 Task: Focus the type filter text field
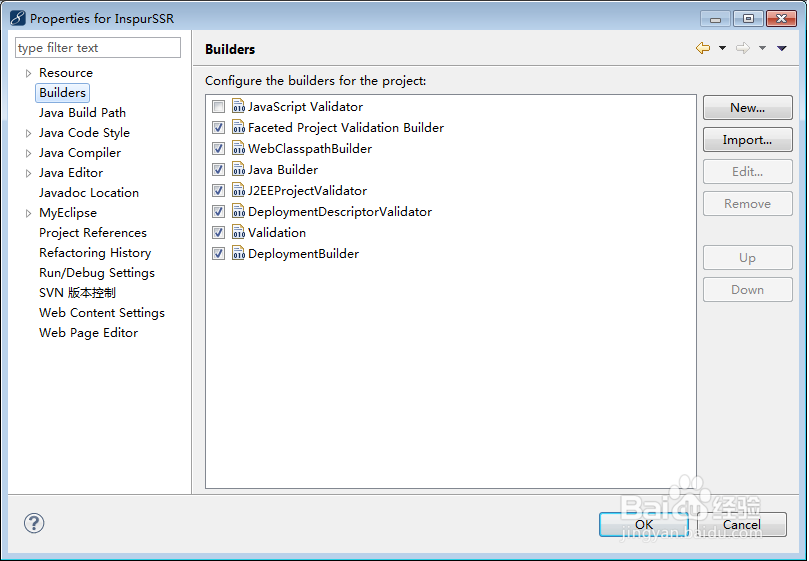98,47
